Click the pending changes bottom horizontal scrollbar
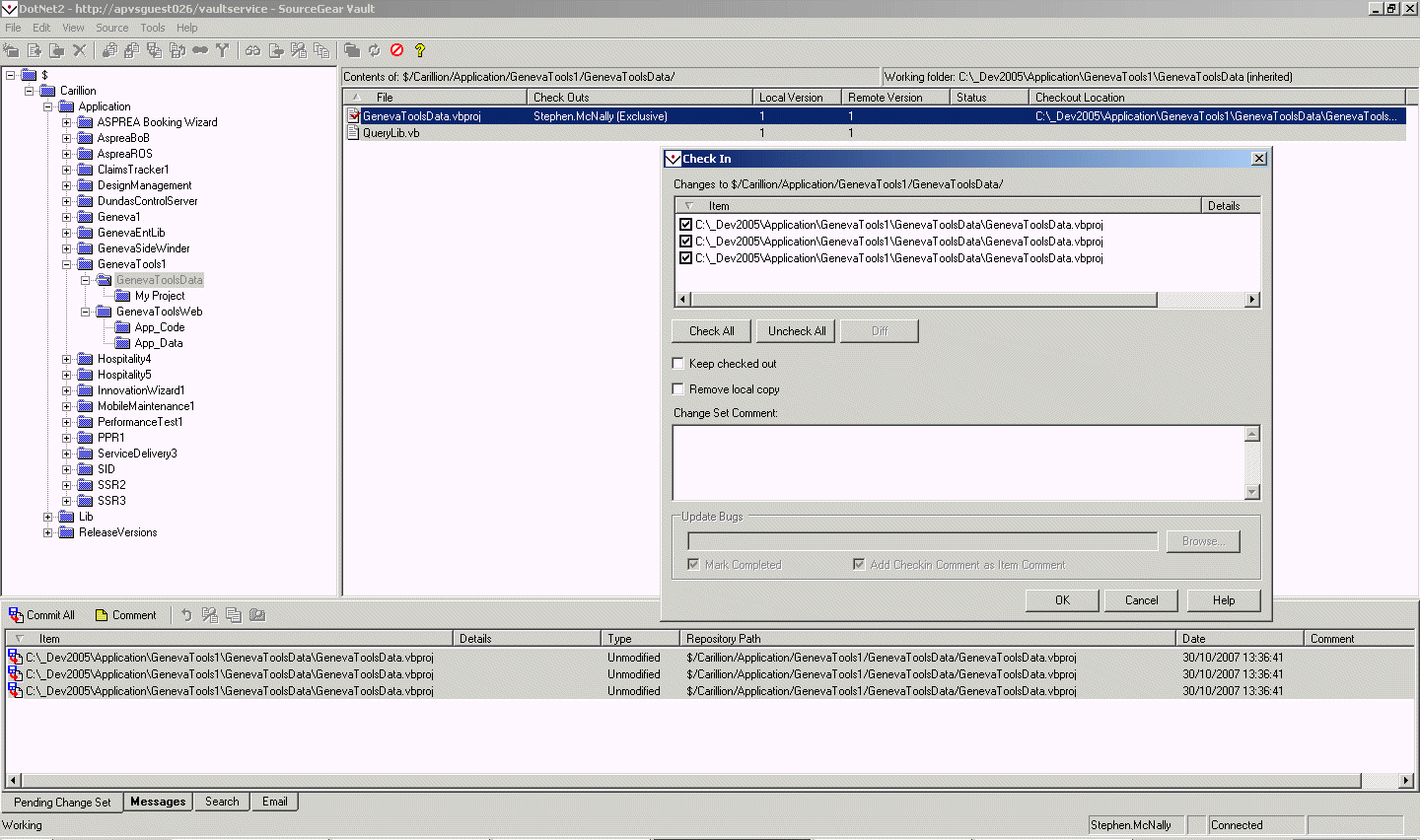 pyautogui.click(x=710, y=781)
